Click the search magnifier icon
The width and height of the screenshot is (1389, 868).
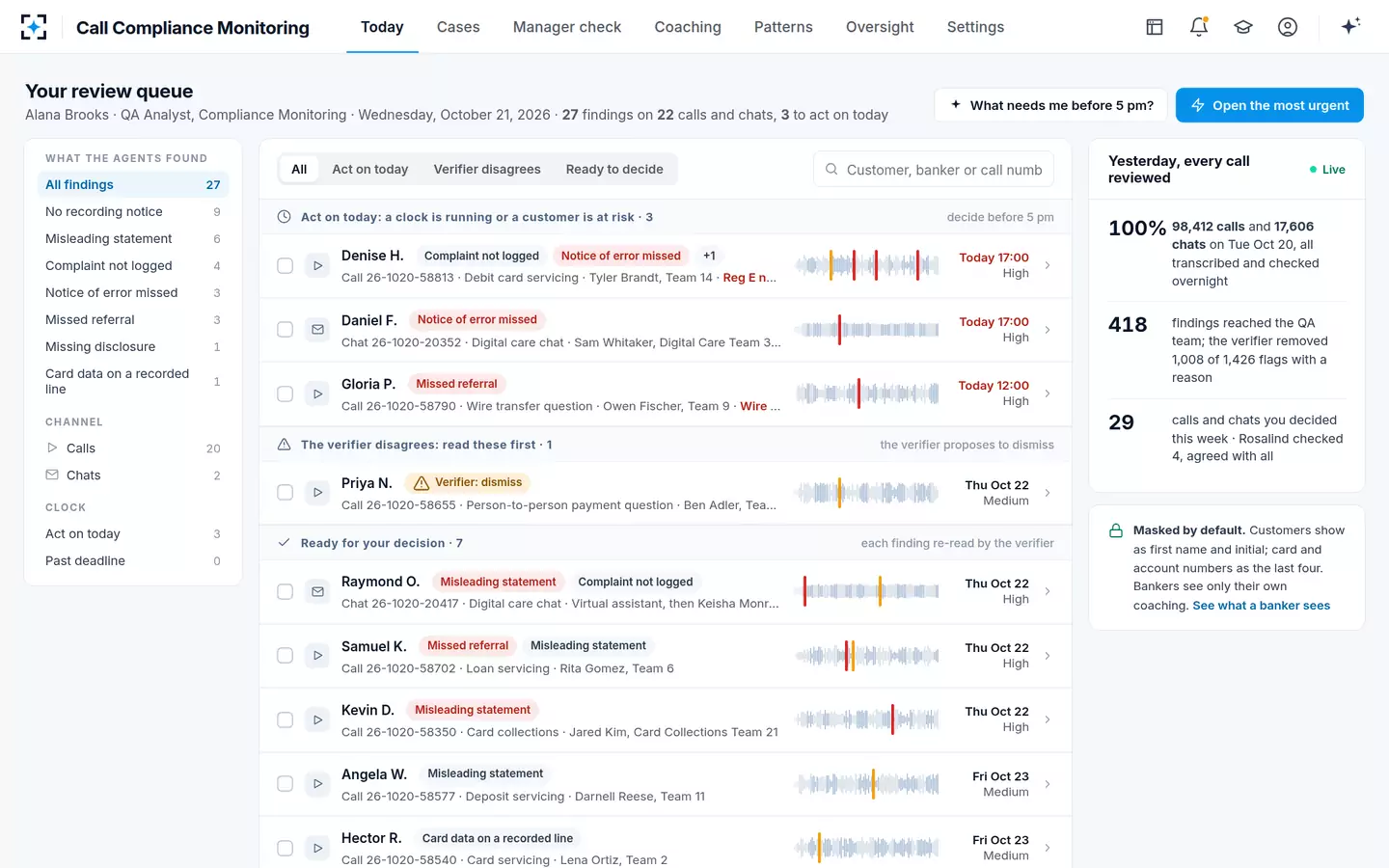point(831,170)
